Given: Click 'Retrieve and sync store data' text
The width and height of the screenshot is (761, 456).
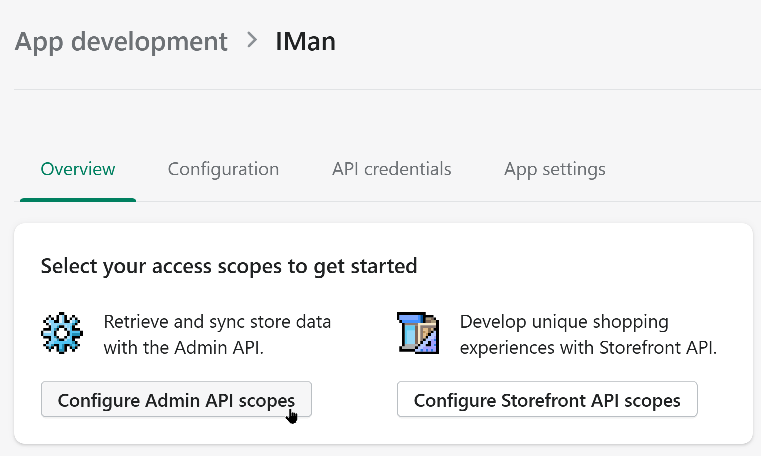Looking at the screenshot, I should click(217, 323).
